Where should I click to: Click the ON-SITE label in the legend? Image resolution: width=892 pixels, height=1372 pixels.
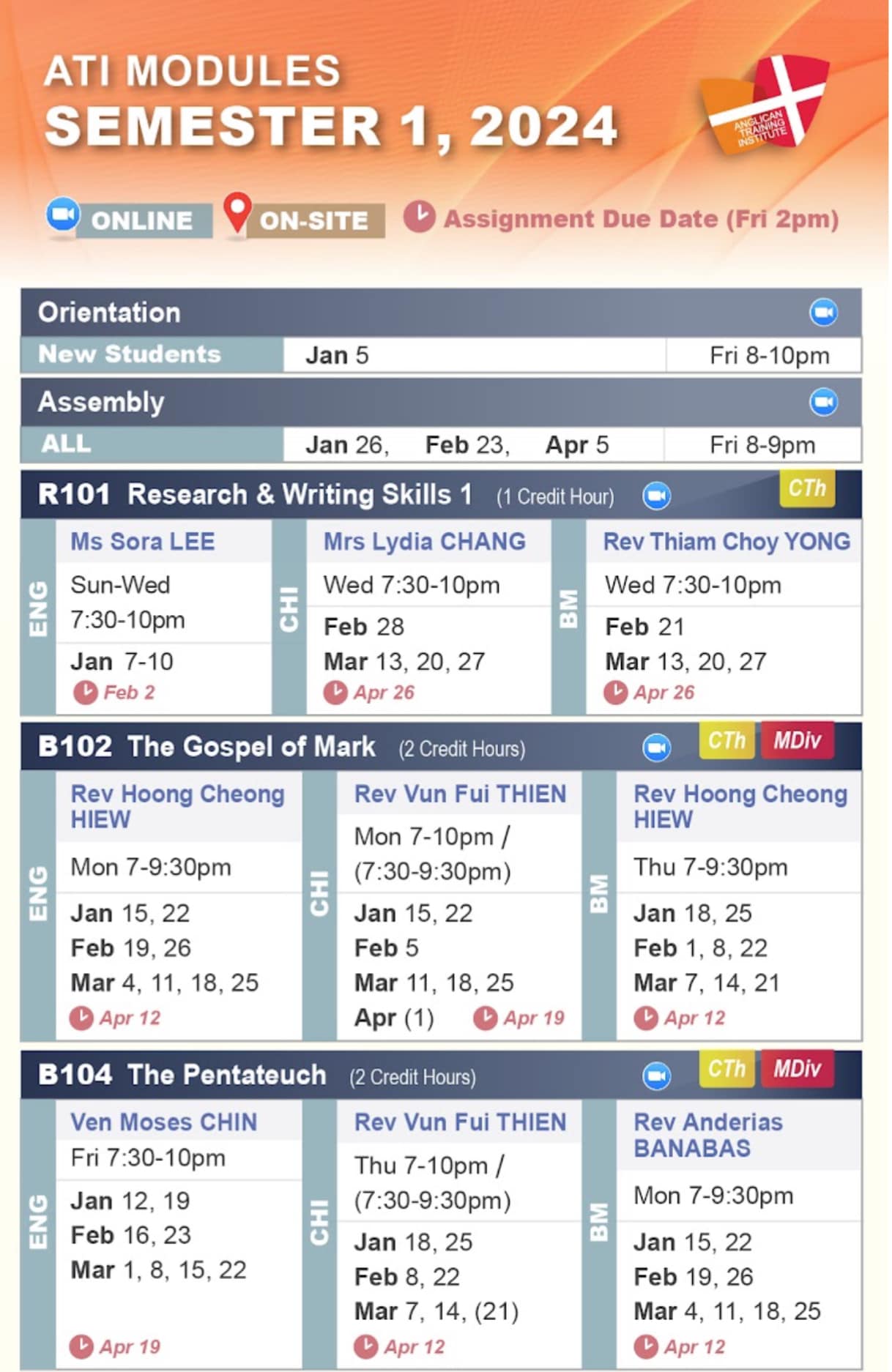pos(313,220)
